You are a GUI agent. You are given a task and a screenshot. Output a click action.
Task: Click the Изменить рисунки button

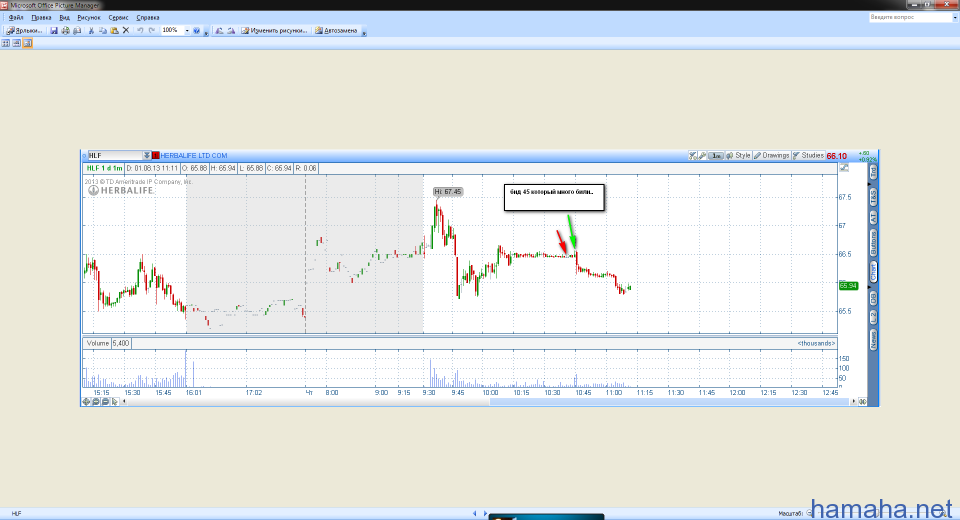pos(274,31)
